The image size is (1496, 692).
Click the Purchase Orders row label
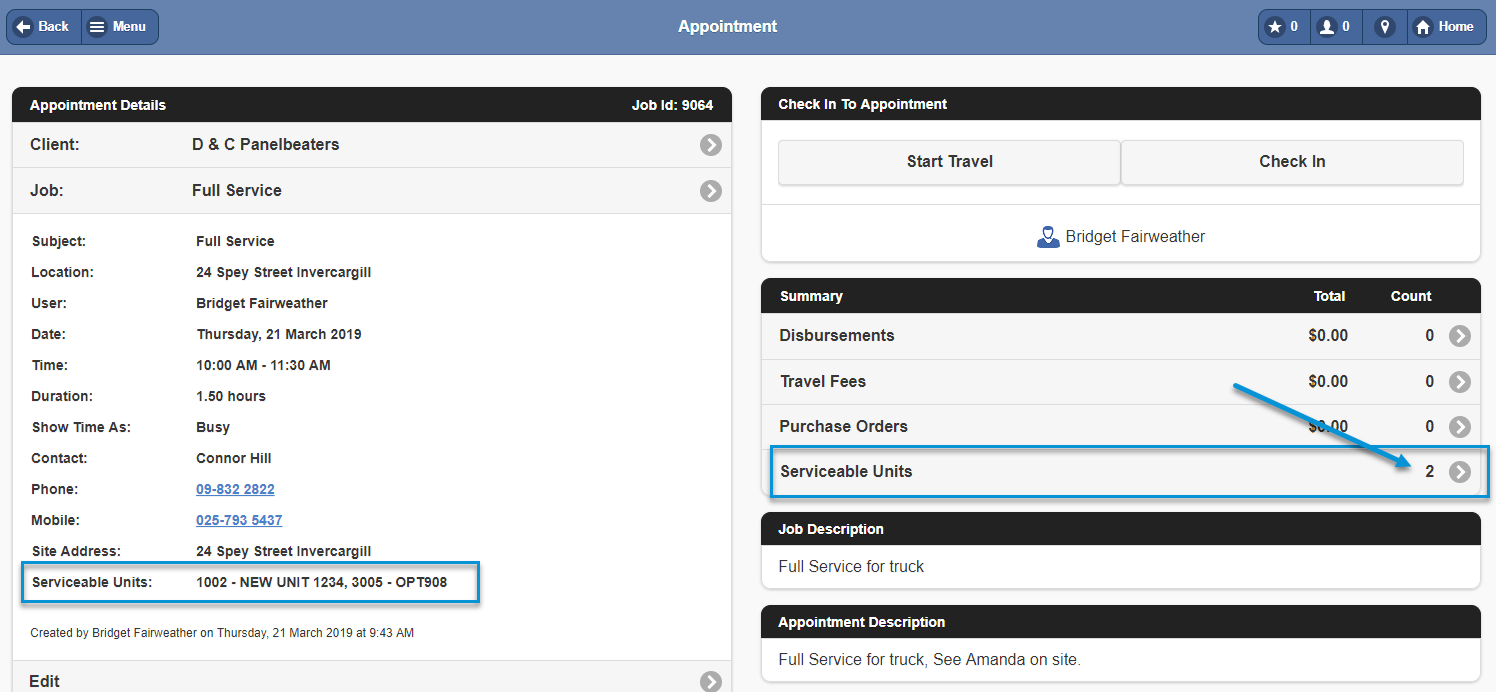pyautogui.click(x=844, y=426)
